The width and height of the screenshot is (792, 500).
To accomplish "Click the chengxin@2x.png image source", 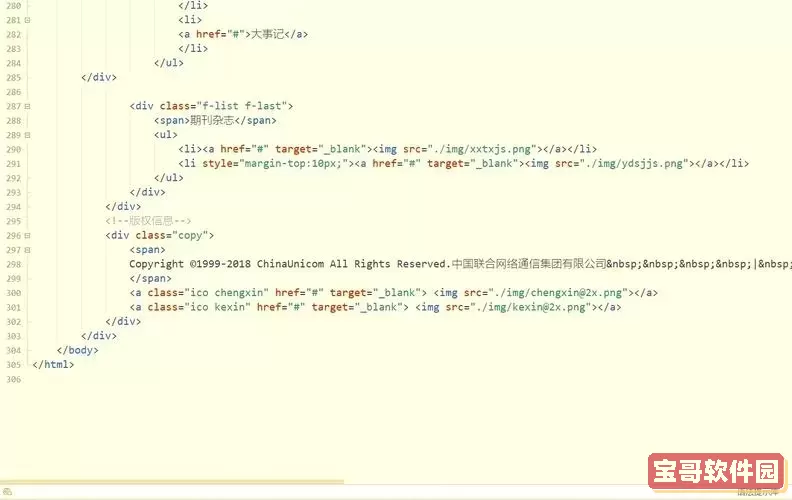I will click(558, 293).
